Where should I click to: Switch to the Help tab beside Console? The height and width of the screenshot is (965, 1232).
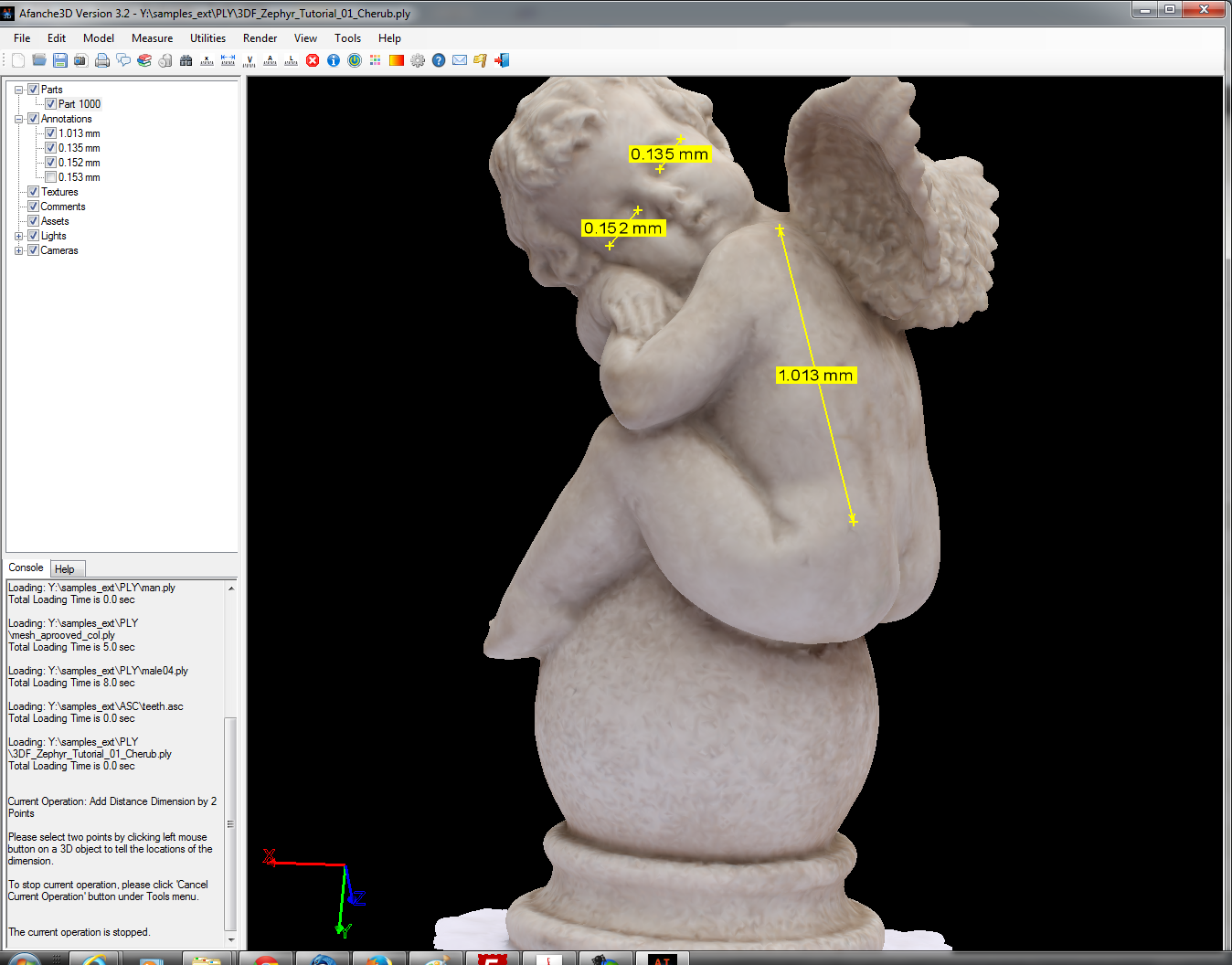click(x=65, y=569)
